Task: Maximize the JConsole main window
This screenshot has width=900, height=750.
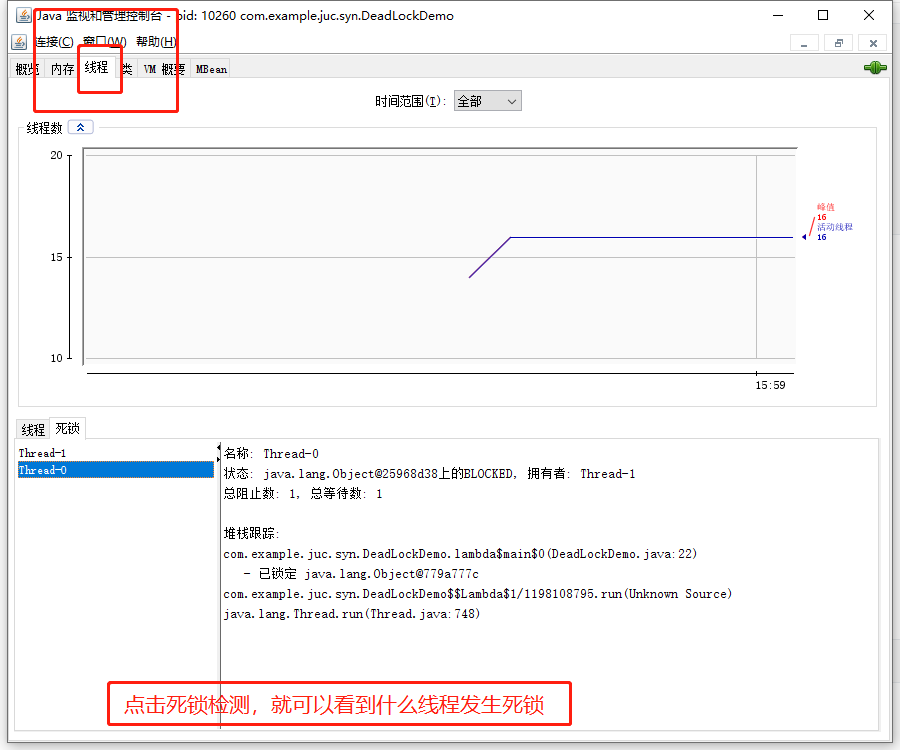Action: click(x=823, y=15)
